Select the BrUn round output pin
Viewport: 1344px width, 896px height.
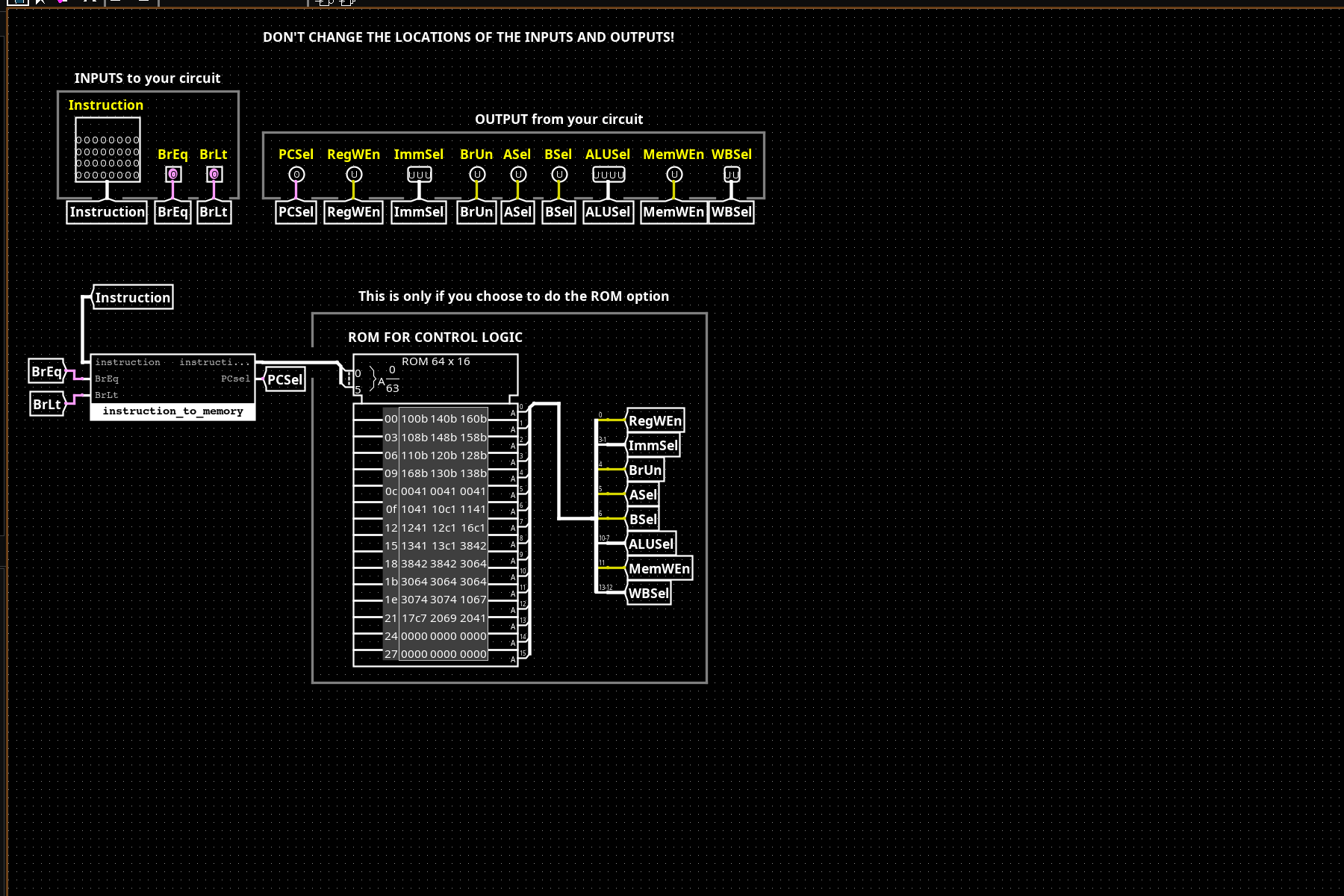coord(477,174)
